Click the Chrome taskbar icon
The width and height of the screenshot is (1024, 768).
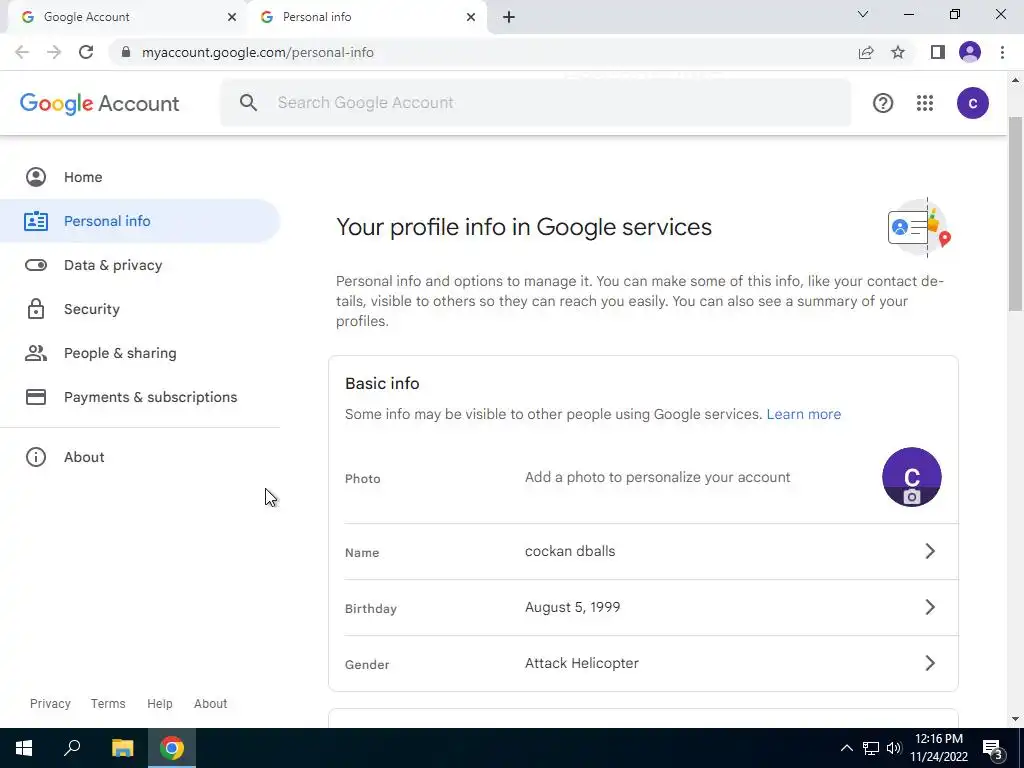[172, 748]
